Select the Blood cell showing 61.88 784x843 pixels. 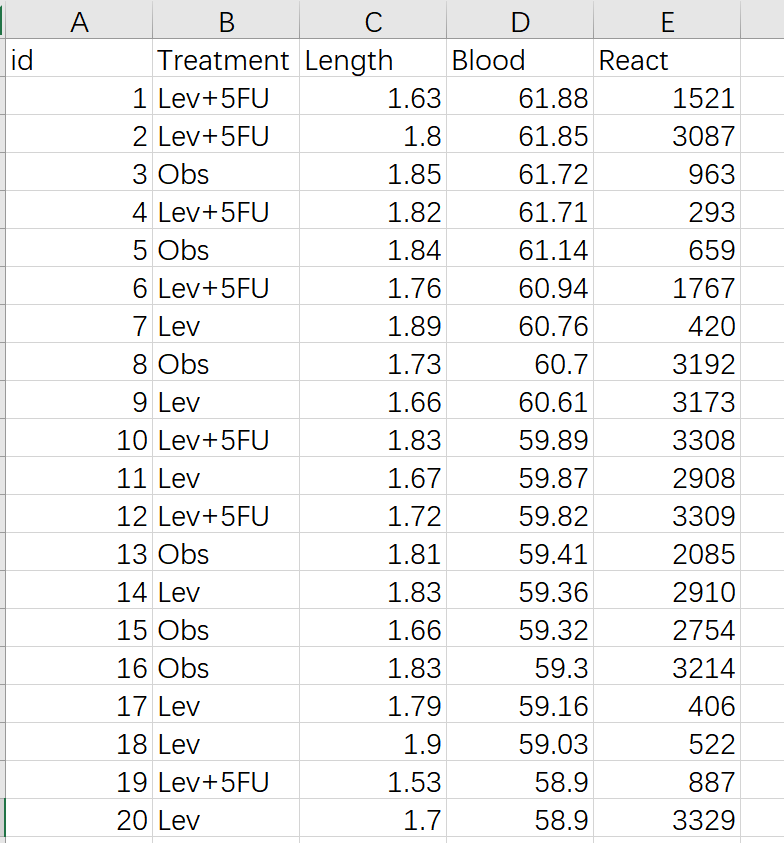pyautogui.click(x=520, y=98)
